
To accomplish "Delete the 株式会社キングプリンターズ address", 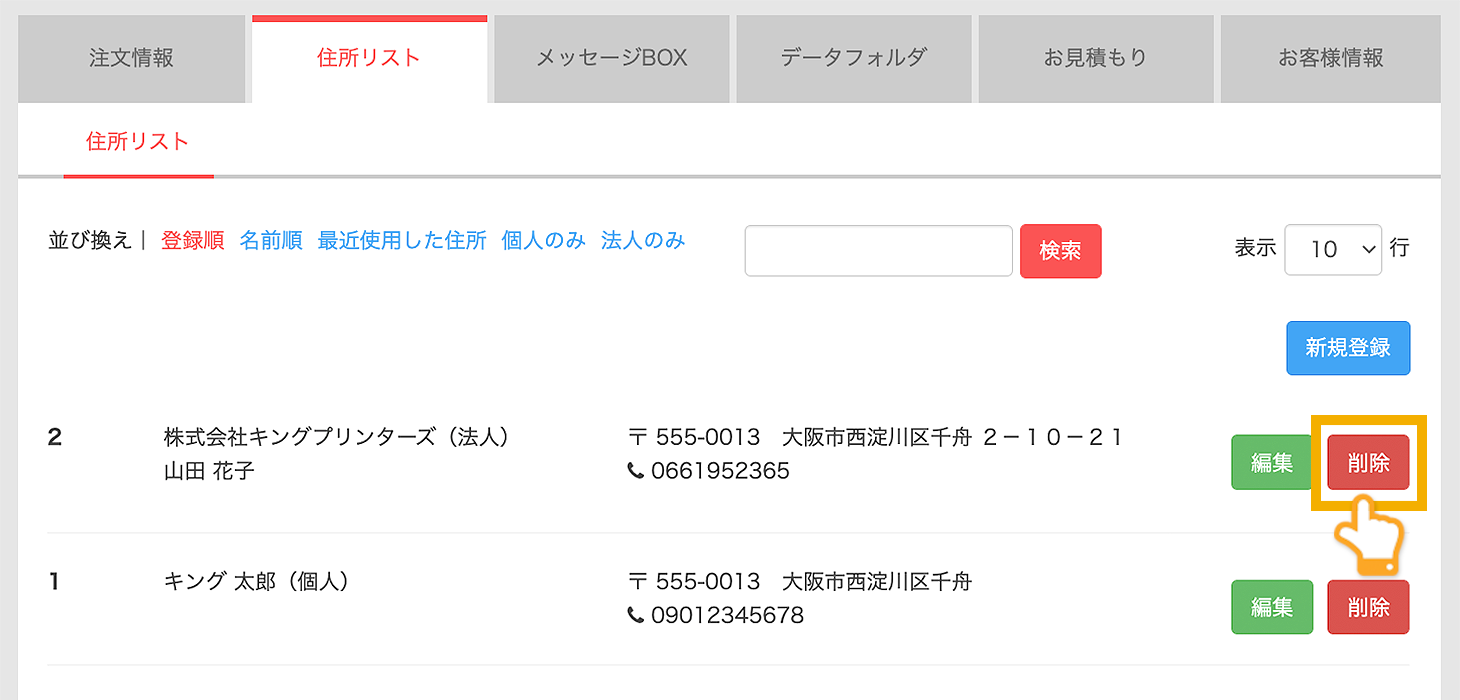I will pos(1368,462).
